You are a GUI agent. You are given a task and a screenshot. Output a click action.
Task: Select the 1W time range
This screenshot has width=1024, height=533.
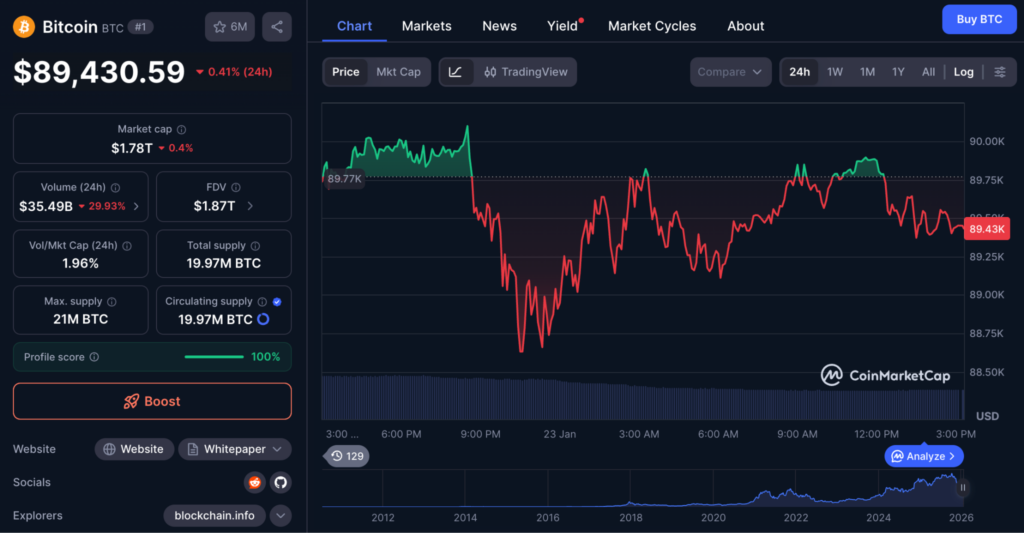point(834,72)
